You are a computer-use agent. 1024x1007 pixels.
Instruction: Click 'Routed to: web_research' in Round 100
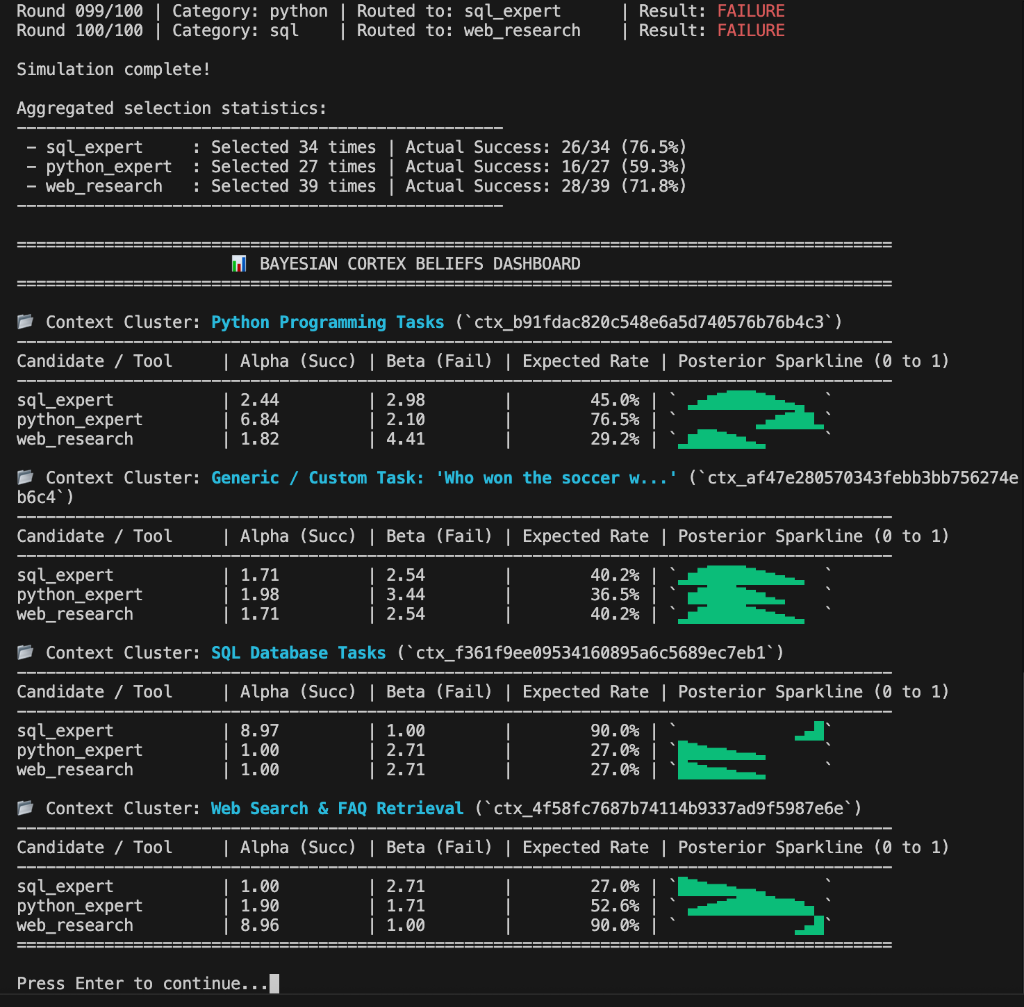click(468, 31)
